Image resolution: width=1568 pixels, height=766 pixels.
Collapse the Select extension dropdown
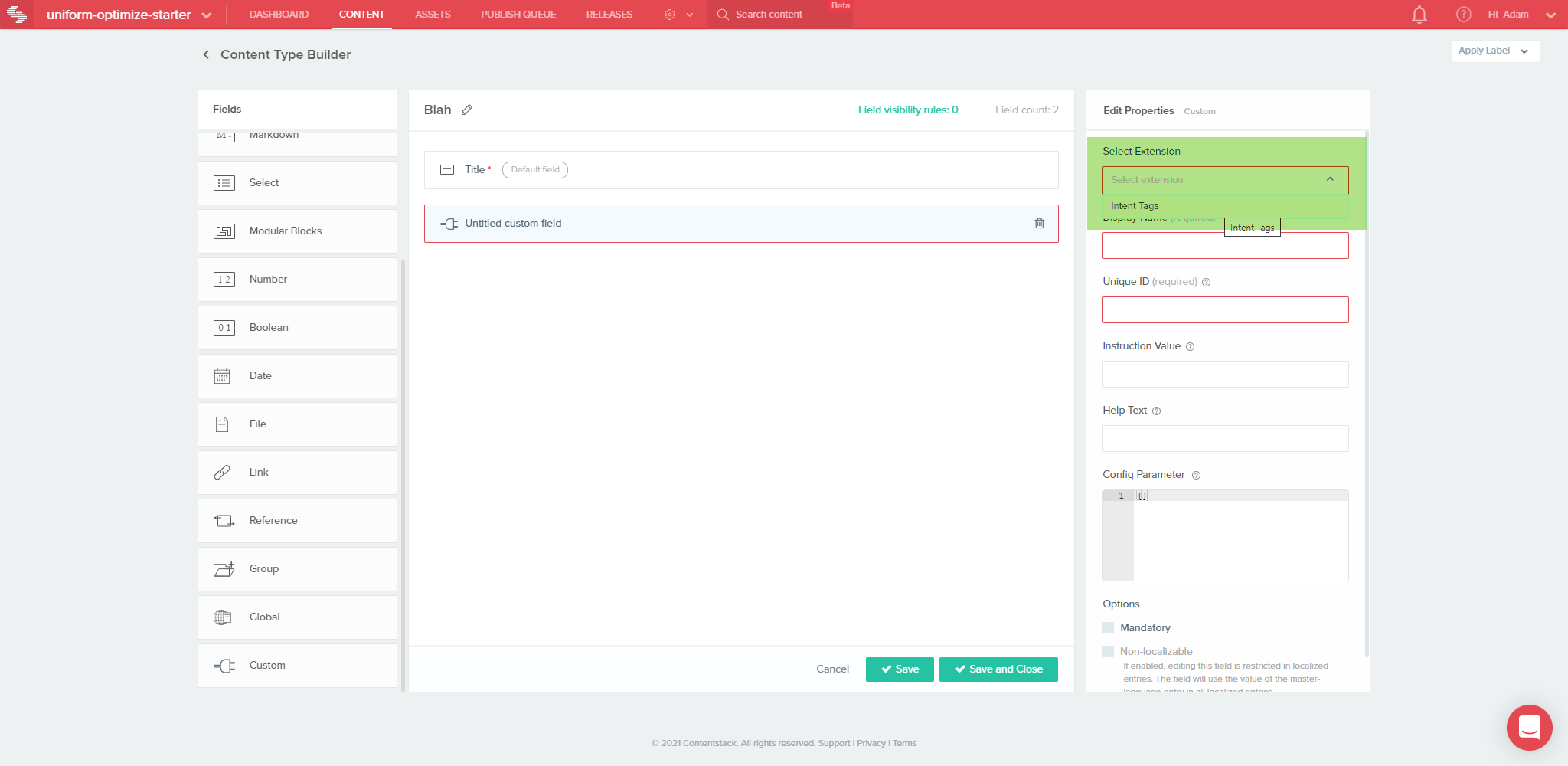point(1330,179)
